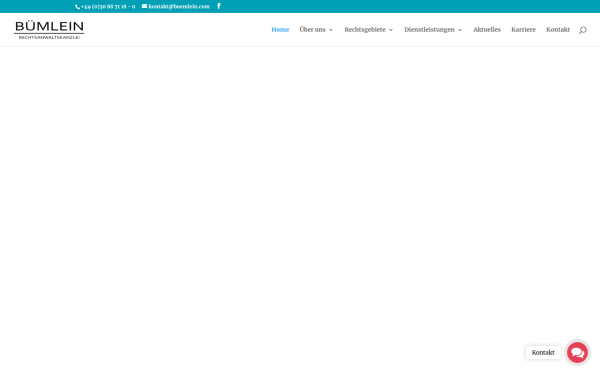600x375 pixels.
Task: Open the search magnifier icon
Action: tap(582, 30)
